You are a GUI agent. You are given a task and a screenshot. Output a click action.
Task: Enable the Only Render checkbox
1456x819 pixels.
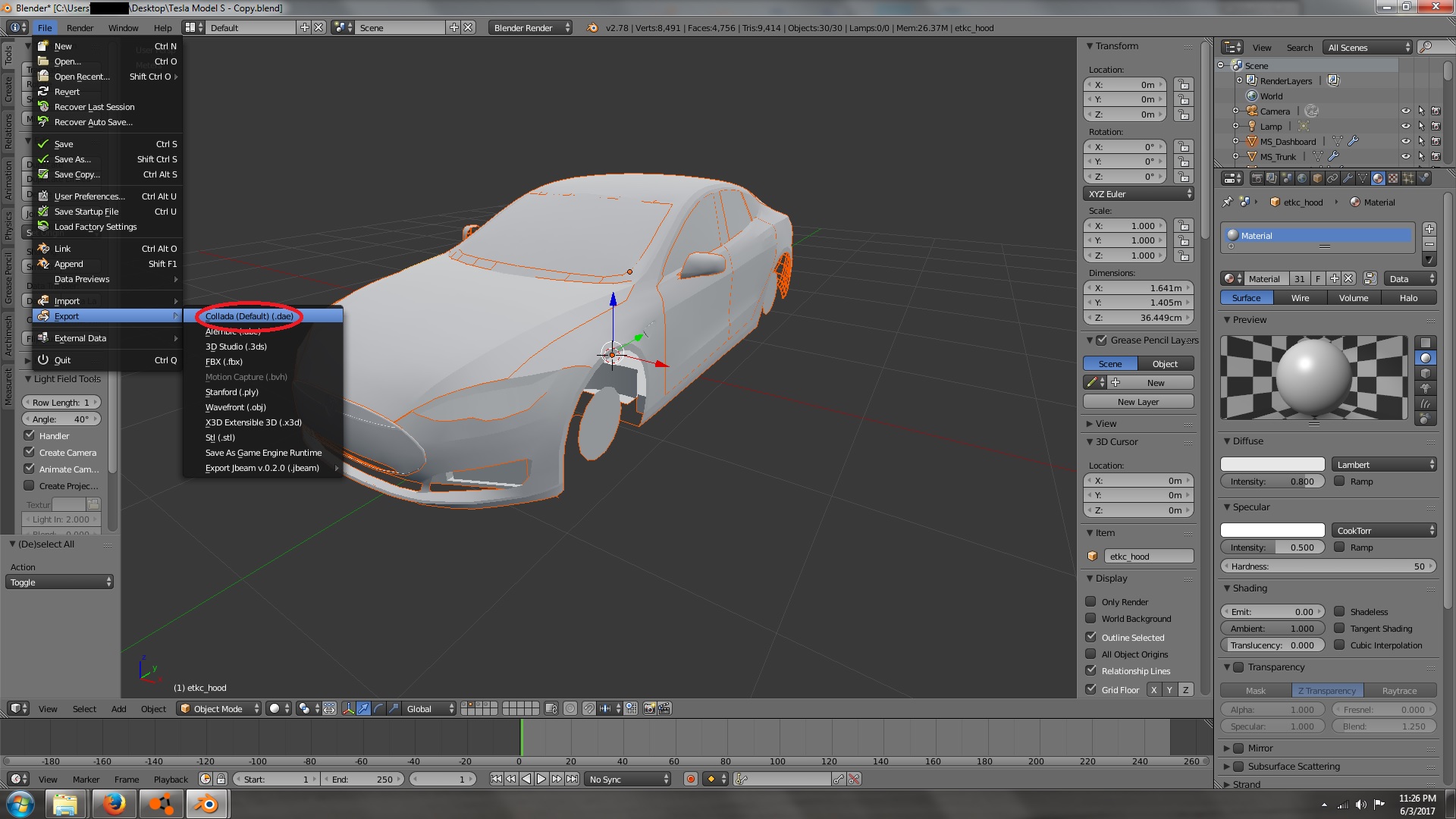pyautogui.click(x=1091, y=601)
